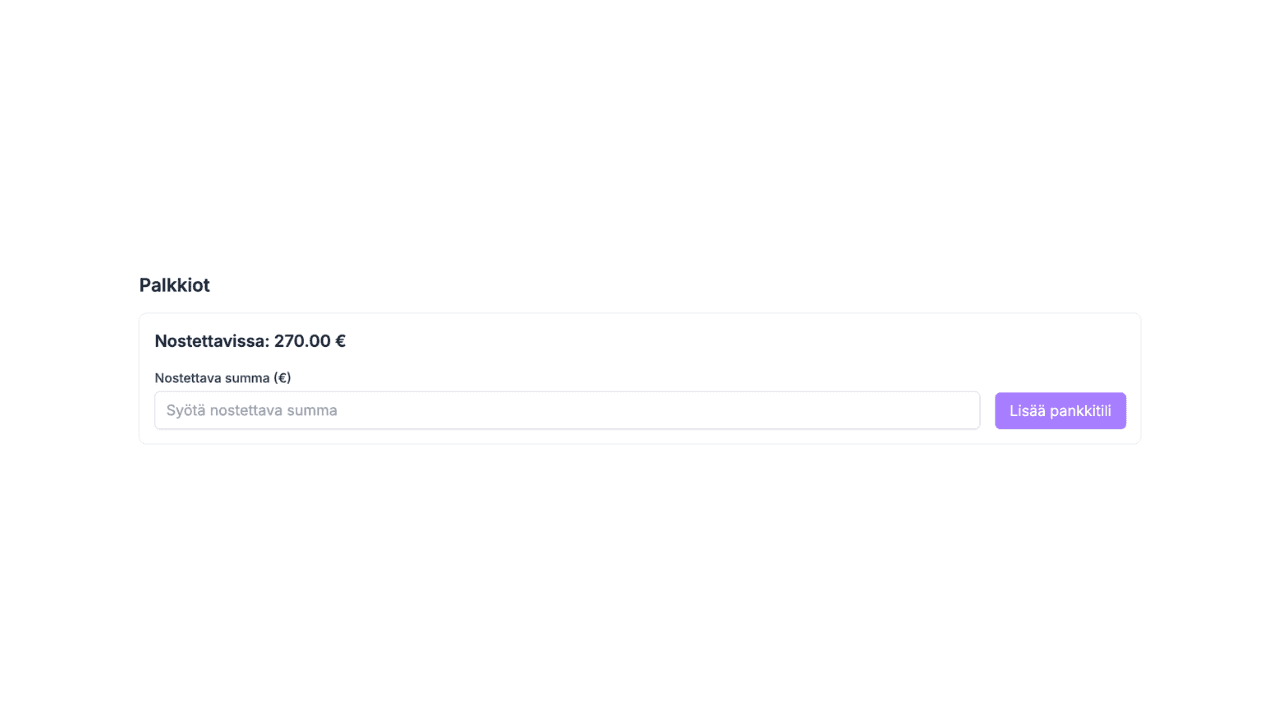The image size is (1280, 720).
Task: Click the bolded Nostettavissa text
Action: (x=213, y=341)
